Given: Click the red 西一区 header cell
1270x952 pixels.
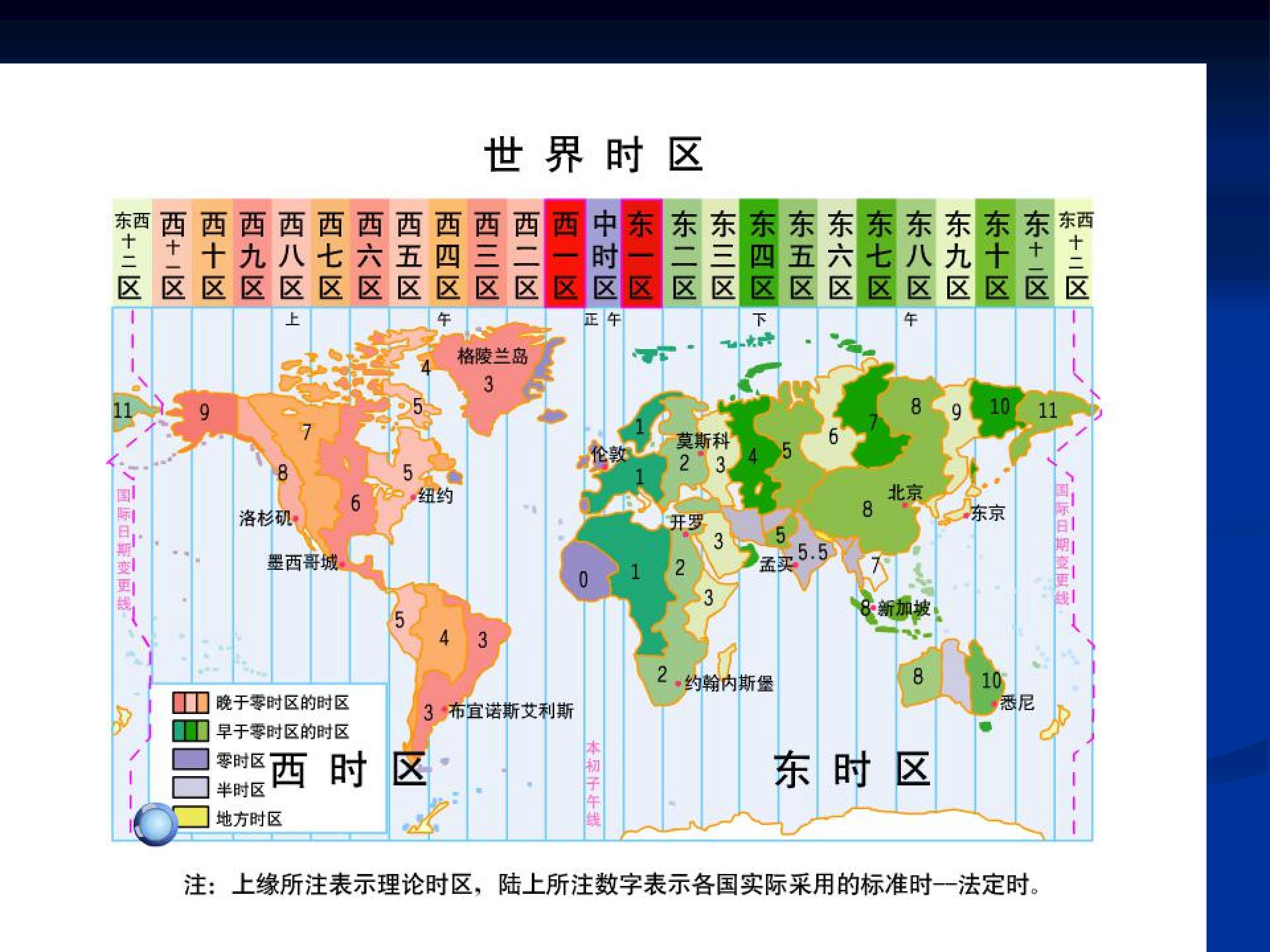Looking at the screenshot, I should (565, 253).
